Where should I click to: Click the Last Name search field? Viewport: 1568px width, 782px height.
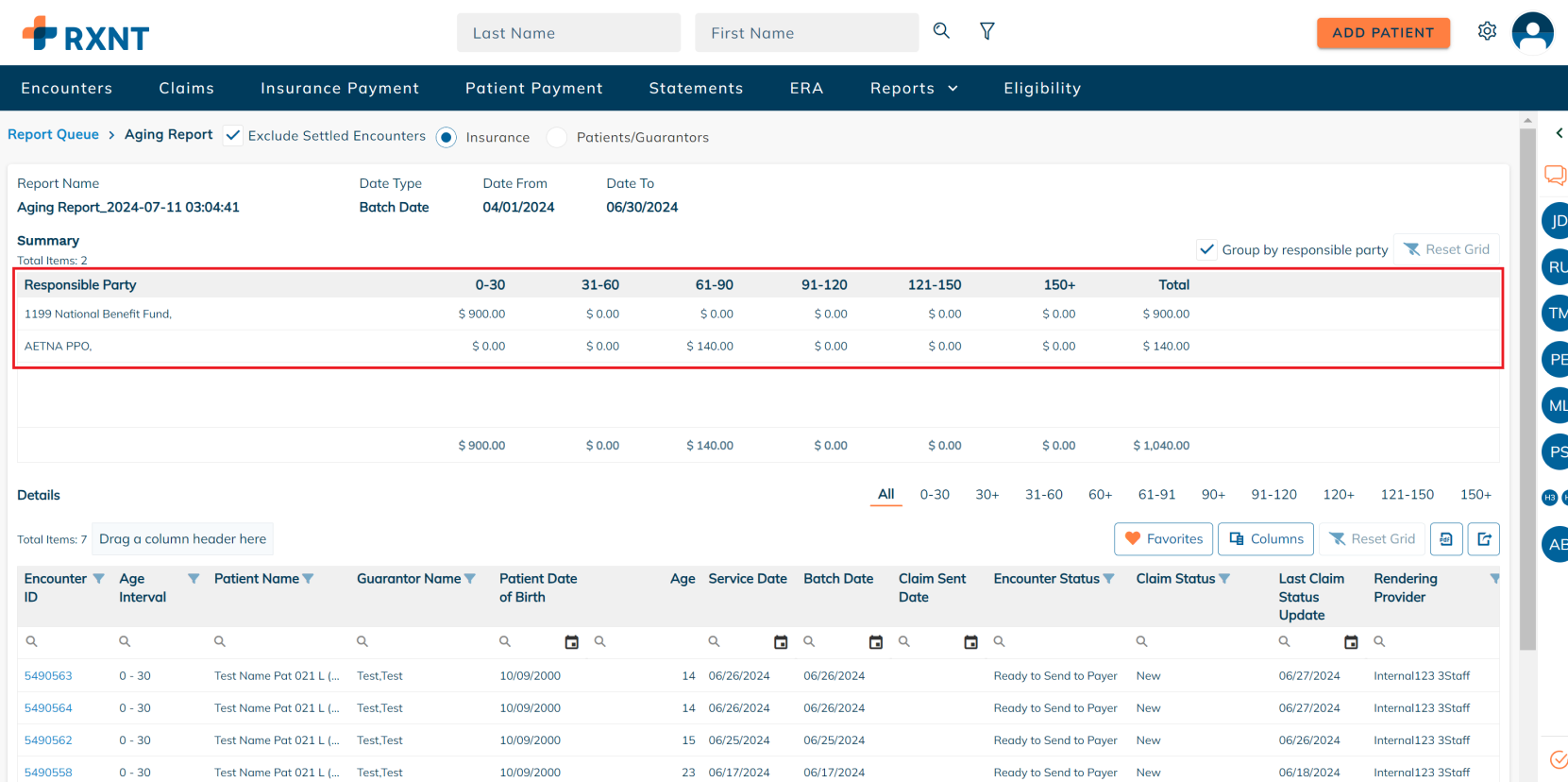pyautogui.click(x=568, y=33)
